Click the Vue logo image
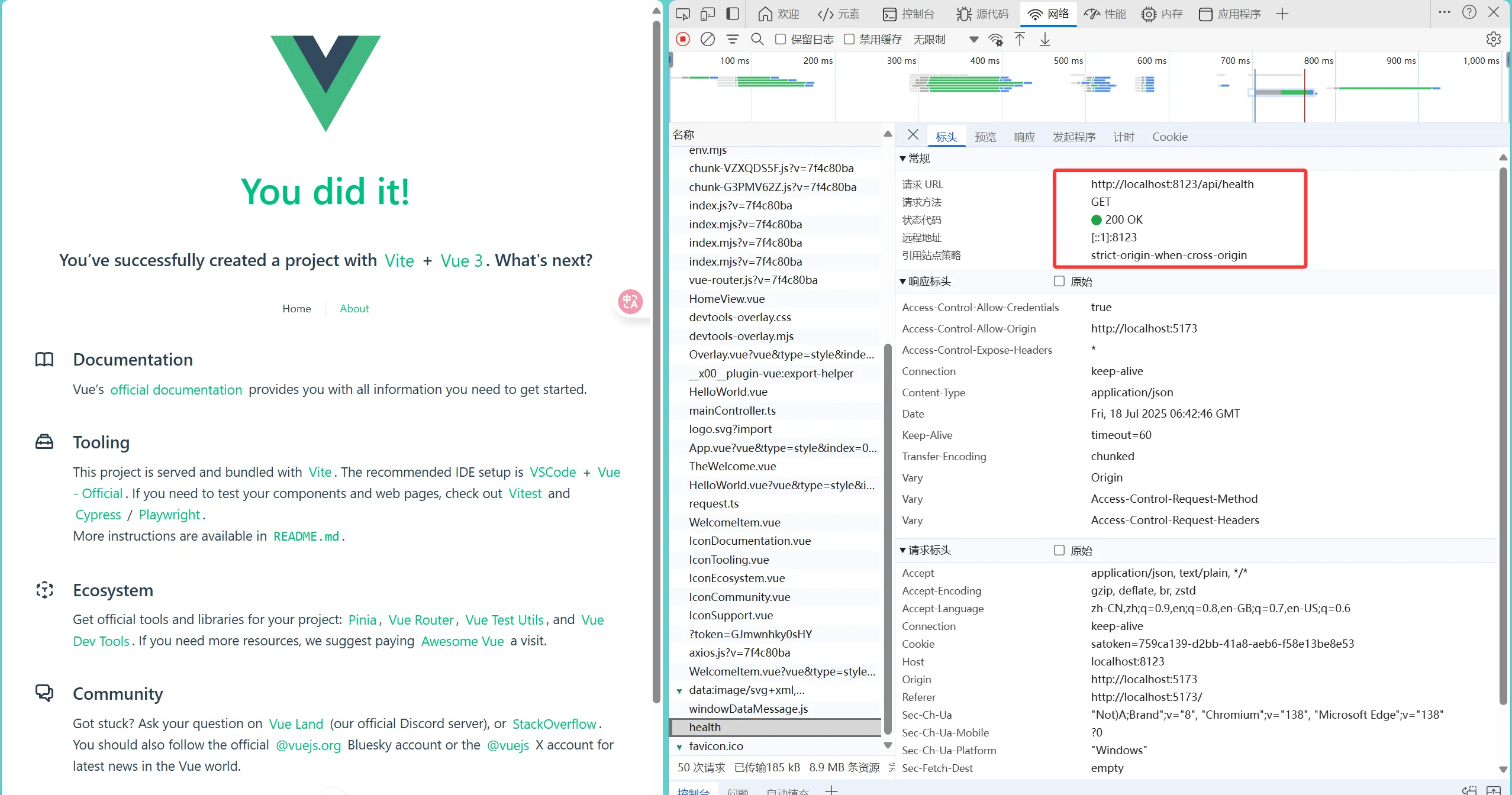Viewport: 1512px width, 795px height. tap(325, 83)
